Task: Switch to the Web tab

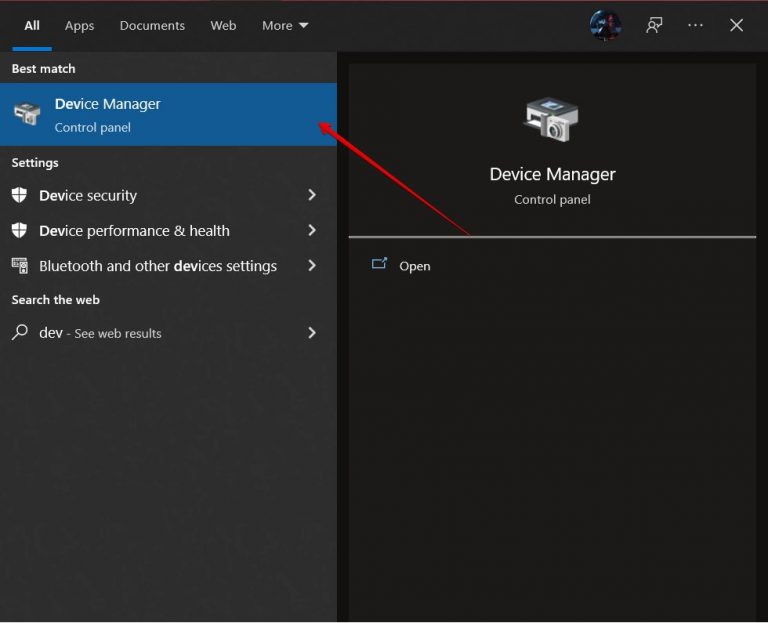Action: [223, 25]
